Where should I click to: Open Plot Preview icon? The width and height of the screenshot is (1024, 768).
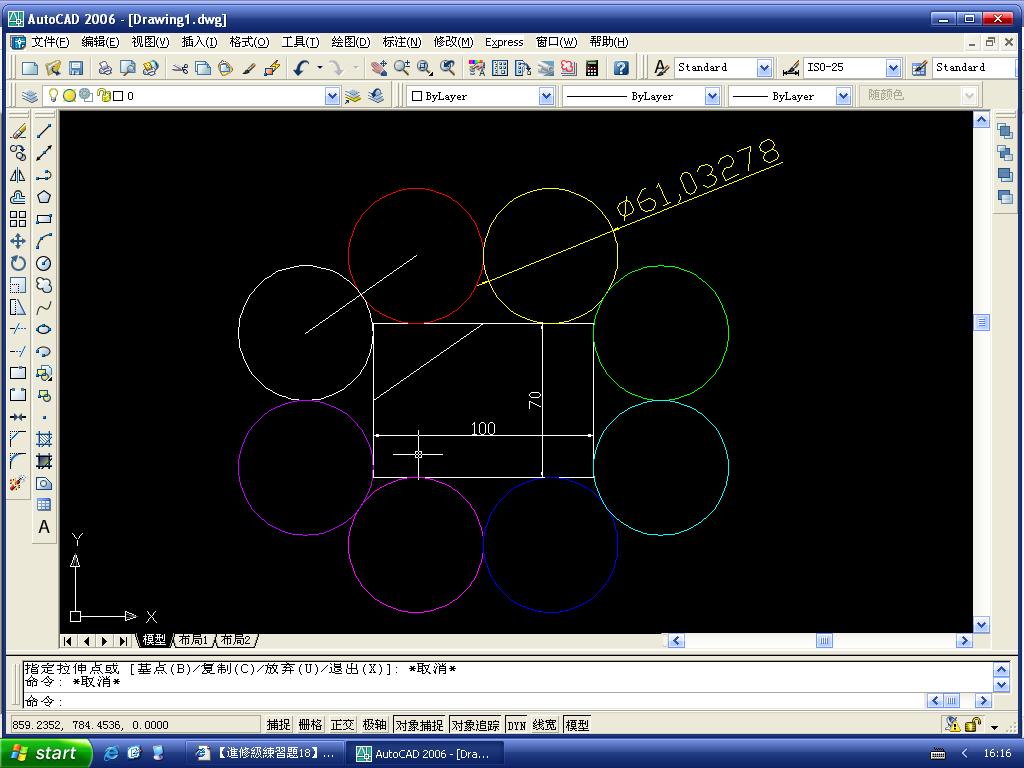[x=128, y=67]
